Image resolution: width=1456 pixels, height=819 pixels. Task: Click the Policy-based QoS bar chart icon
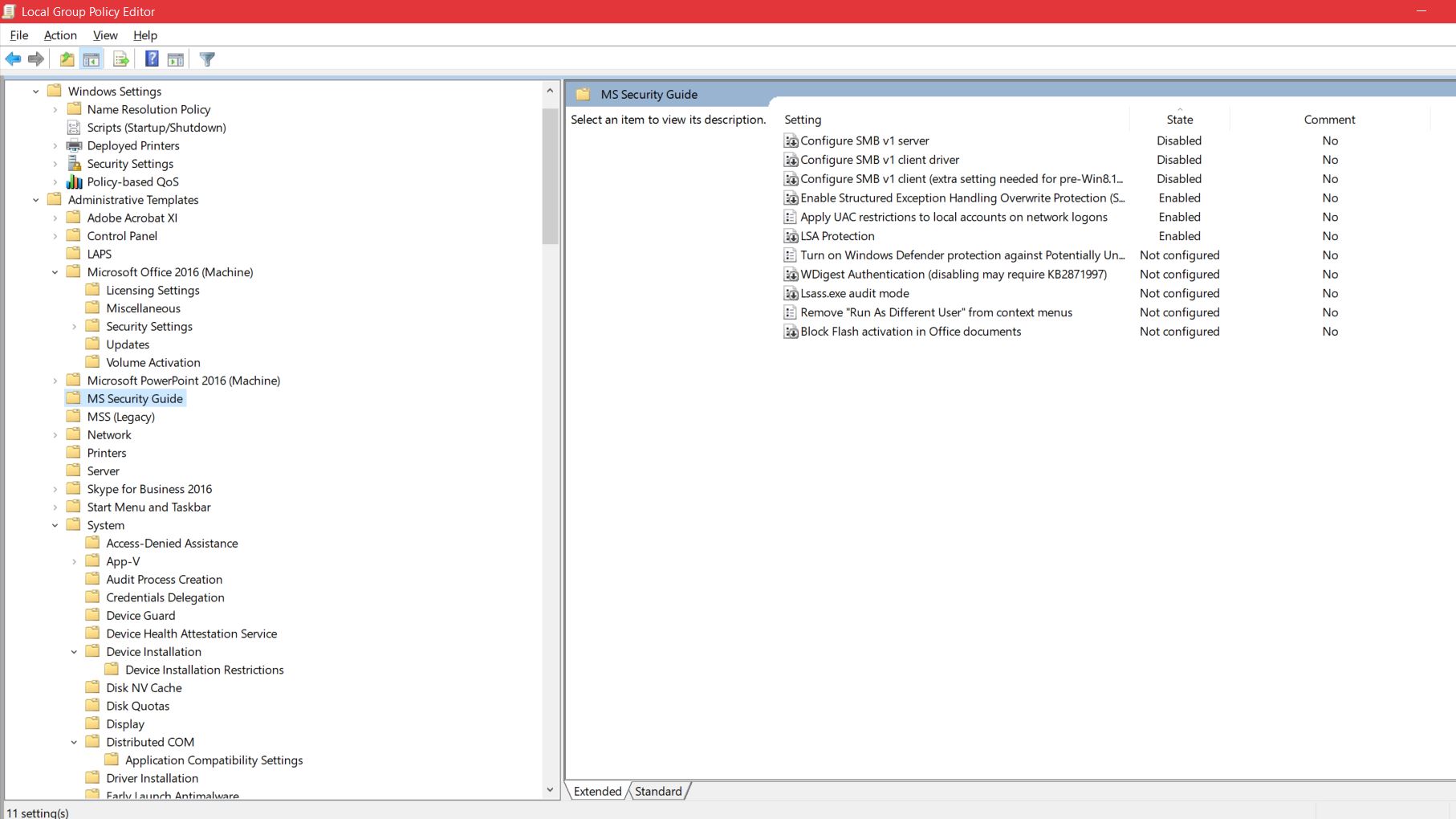[x=74, y=181]
